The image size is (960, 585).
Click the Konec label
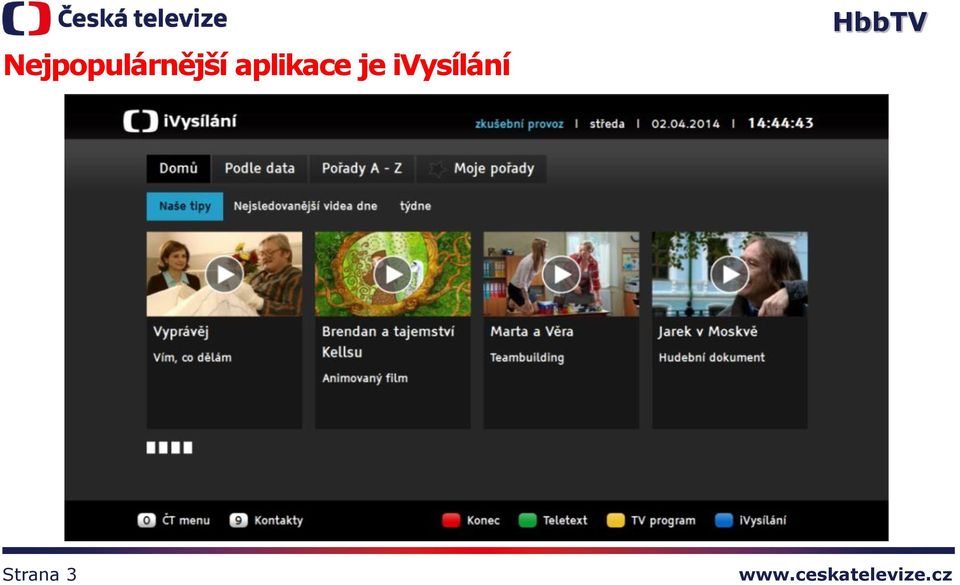click(483, 520)
